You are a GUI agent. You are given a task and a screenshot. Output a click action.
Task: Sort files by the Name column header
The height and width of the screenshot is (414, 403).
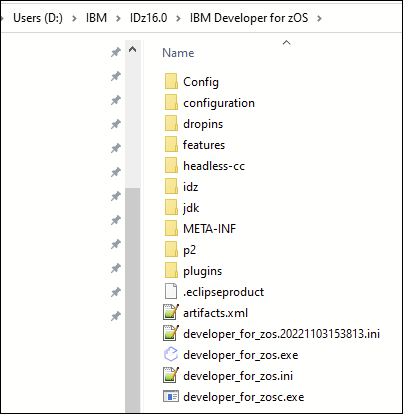point(178,53)
